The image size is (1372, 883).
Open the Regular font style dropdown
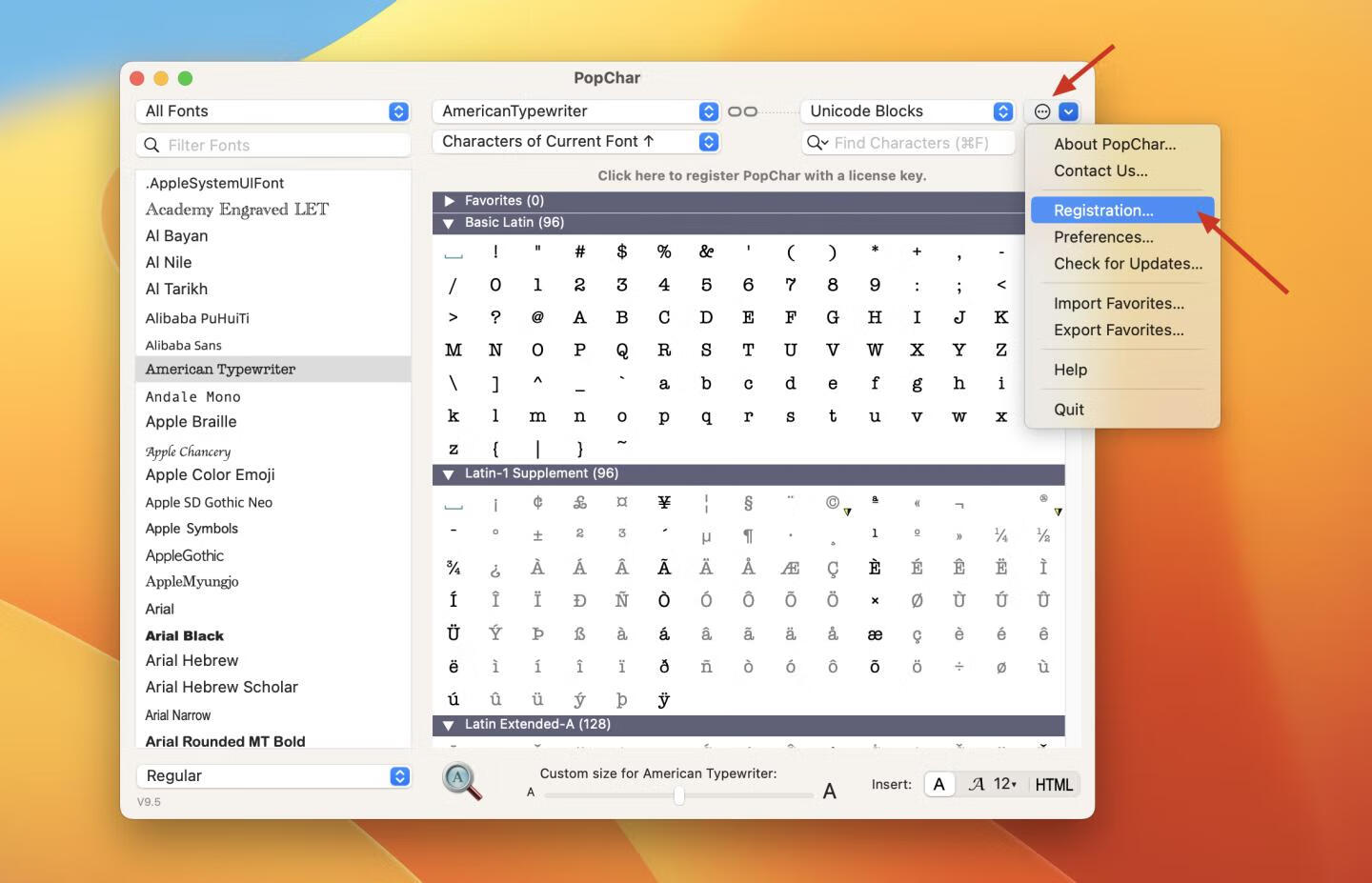[273, 776]
